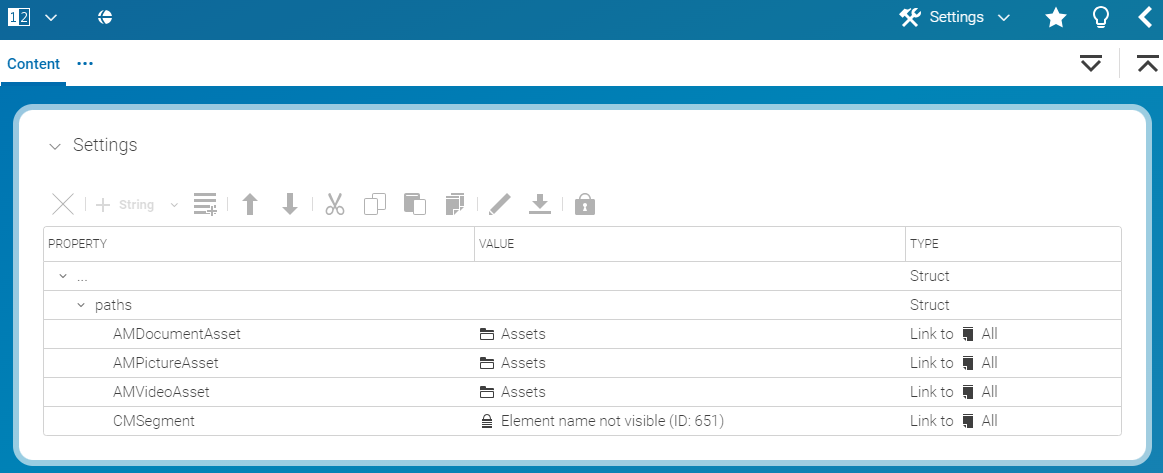
Task: Click the TYPE column header
Action: point(1013,244)
